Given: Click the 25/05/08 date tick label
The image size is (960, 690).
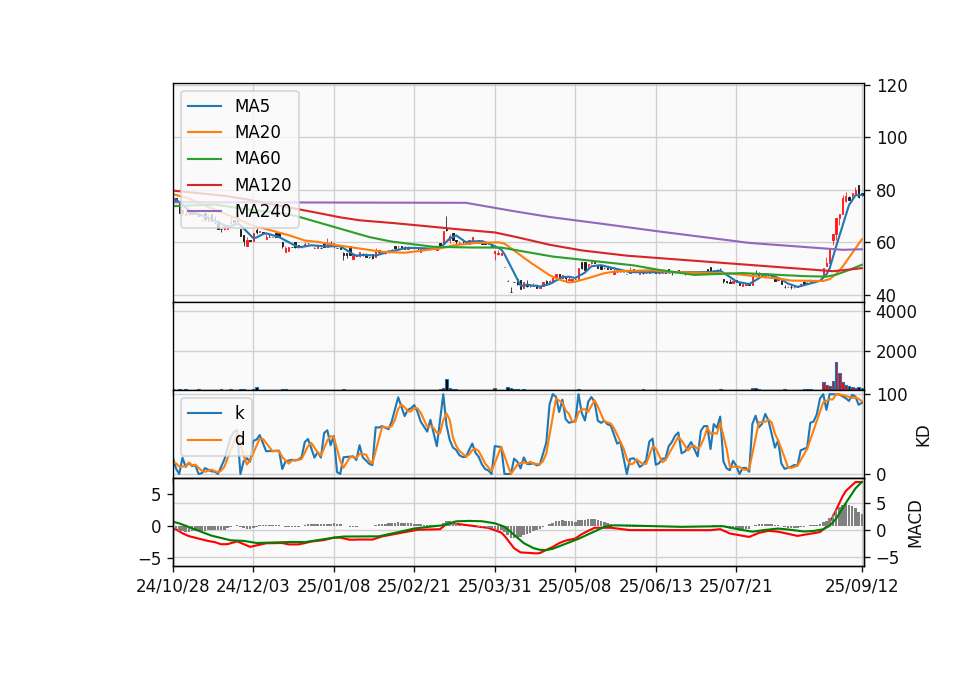Looking at the screenshot, I should (x=575, y=587).
